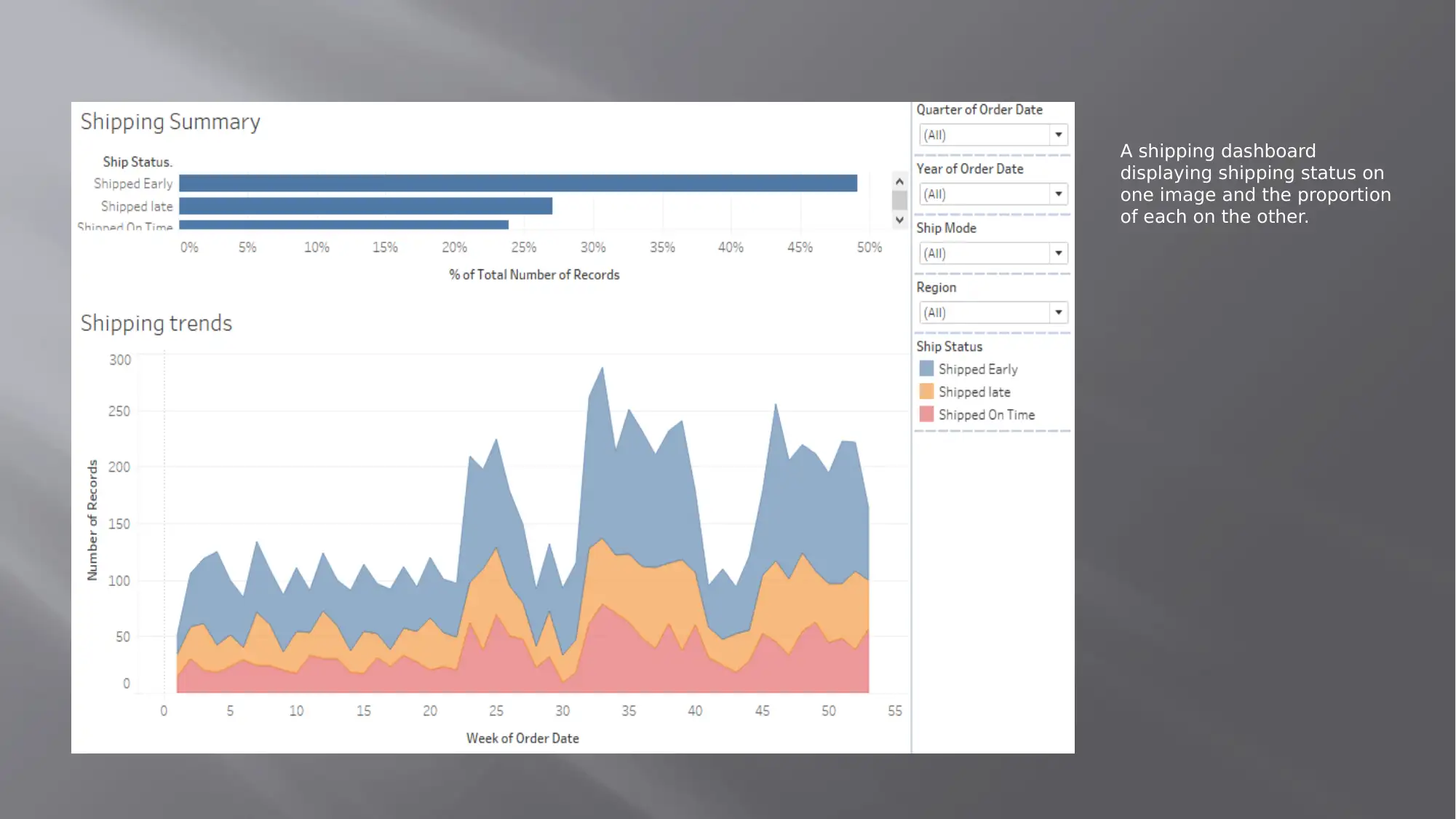
Task: Toggle the Region filter dropdown
Action: pyautogui.click(x=1057, y=312)
